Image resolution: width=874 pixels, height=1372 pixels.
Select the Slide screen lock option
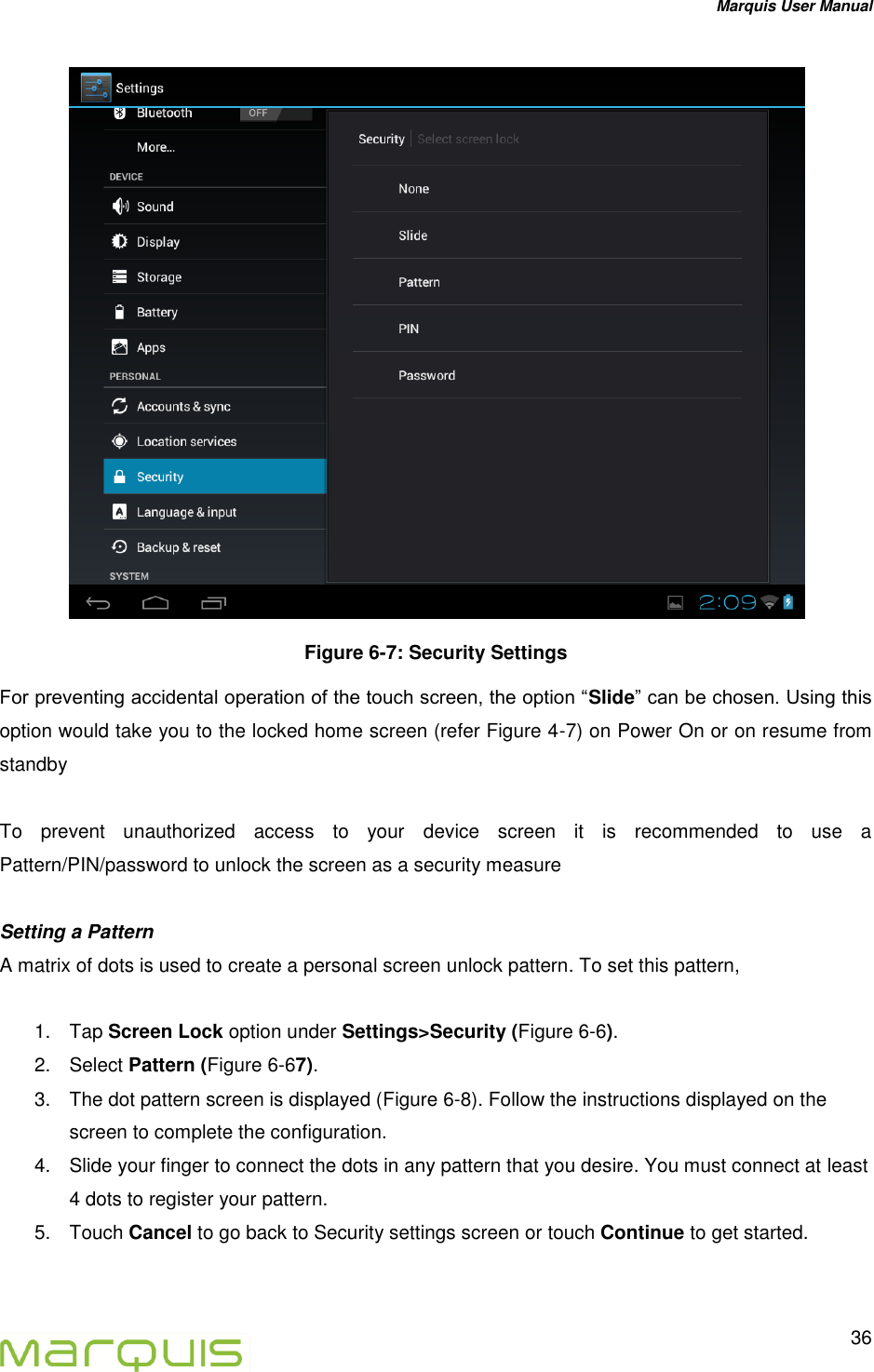click(x=412, y=235)
